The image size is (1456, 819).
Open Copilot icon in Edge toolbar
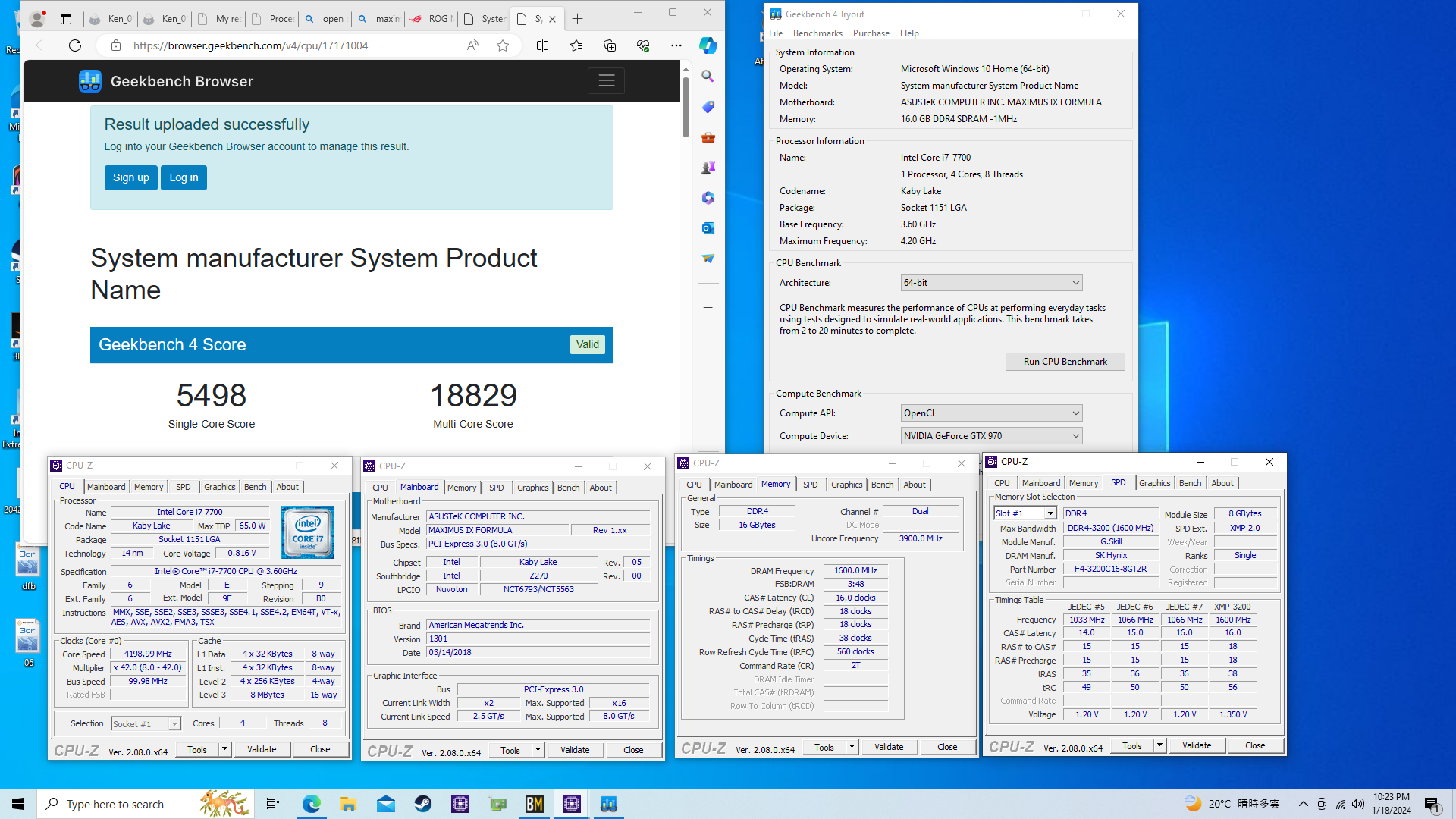708,45
